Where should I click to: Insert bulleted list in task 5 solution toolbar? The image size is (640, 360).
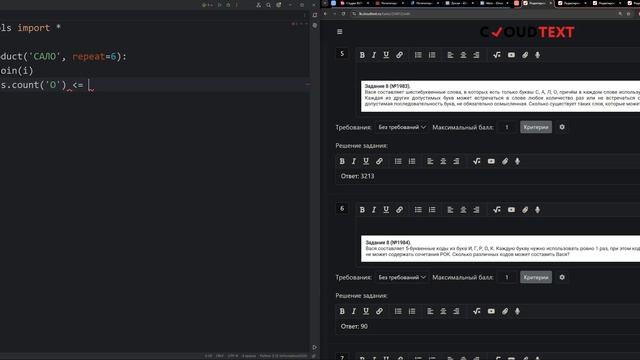click(x=398, y=161)
